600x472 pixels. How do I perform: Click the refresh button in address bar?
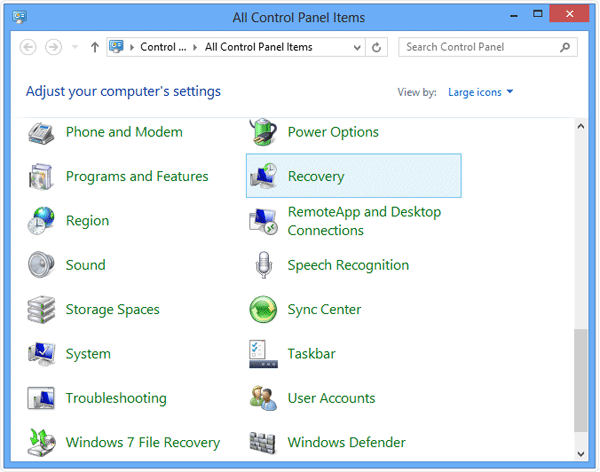point(377,47)
